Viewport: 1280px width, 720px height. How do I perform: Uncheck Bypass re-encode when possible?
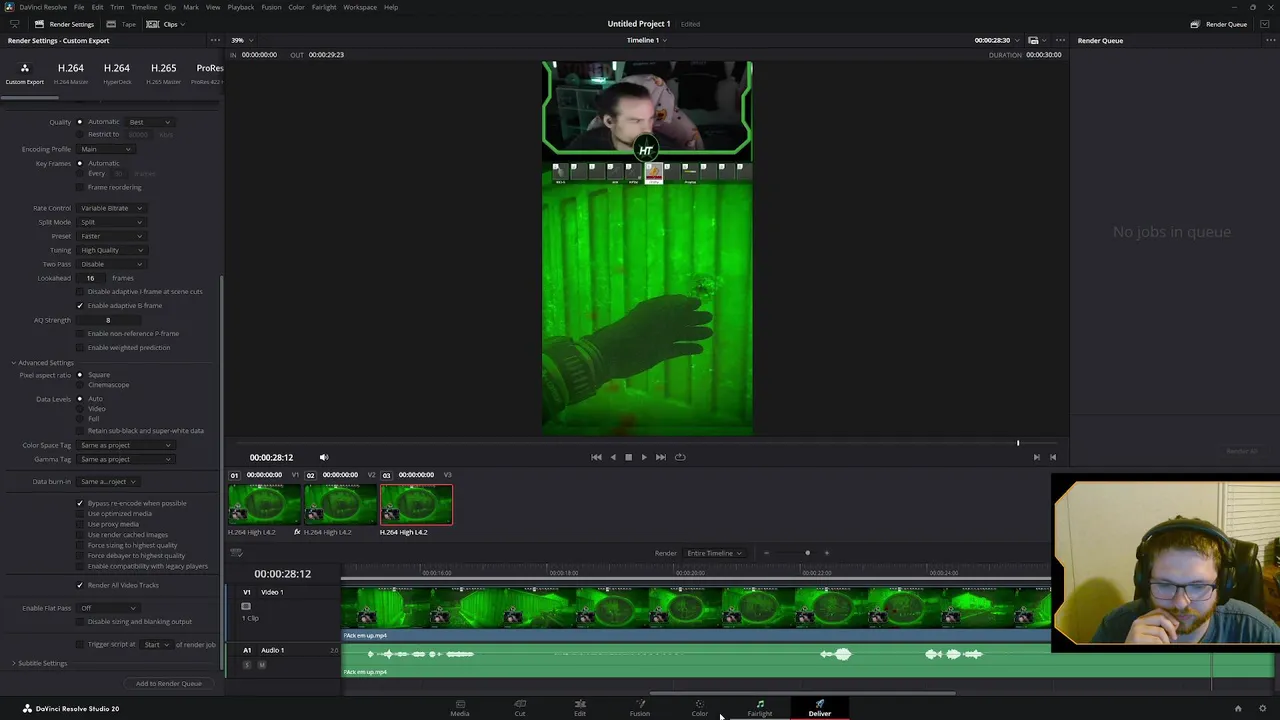80,503
